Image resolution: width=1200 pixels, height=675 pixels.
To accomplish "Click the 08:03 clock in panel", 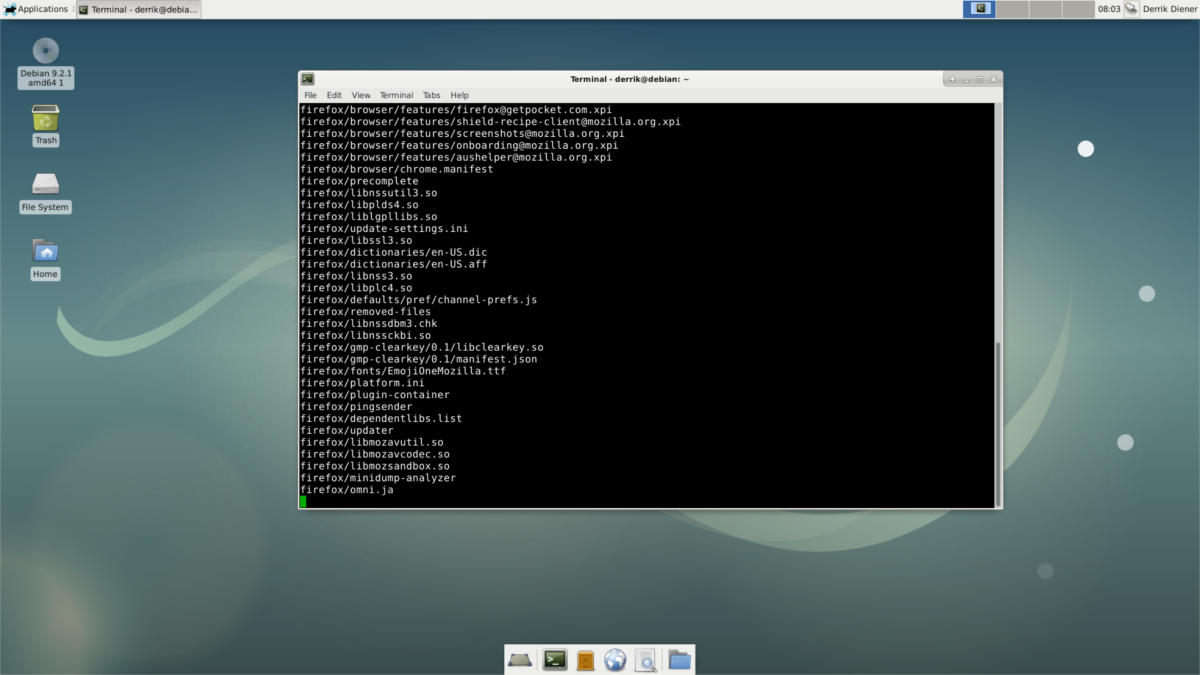I will point(1108,9).
